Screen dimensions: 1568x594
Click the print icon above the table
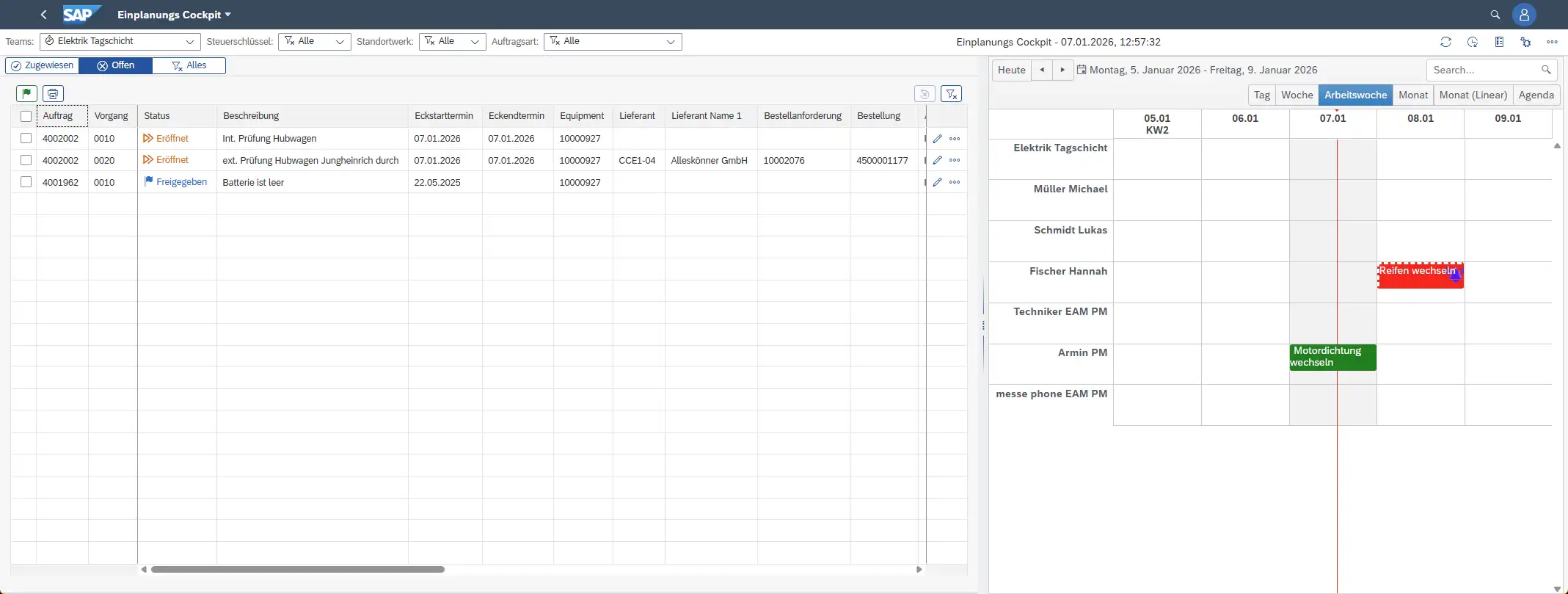53,93
